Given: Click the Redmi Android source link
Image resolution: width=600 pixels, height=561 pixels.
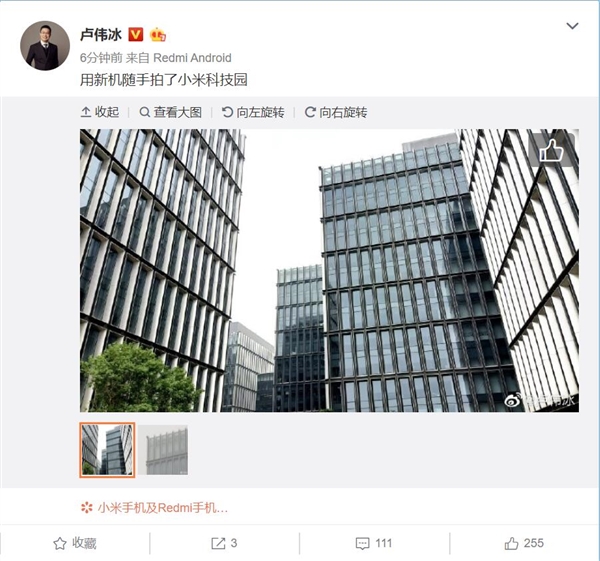Looking at the screenshot, I should 192,58.
